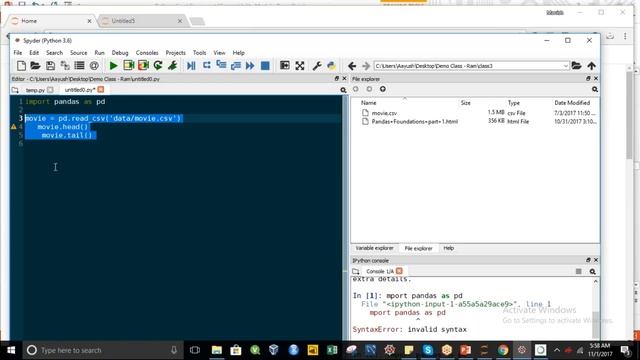This screenshot has width=640, height=360.
Task: Open the Consoles menu
Action: pyautogui.click(x=147, y=53)
